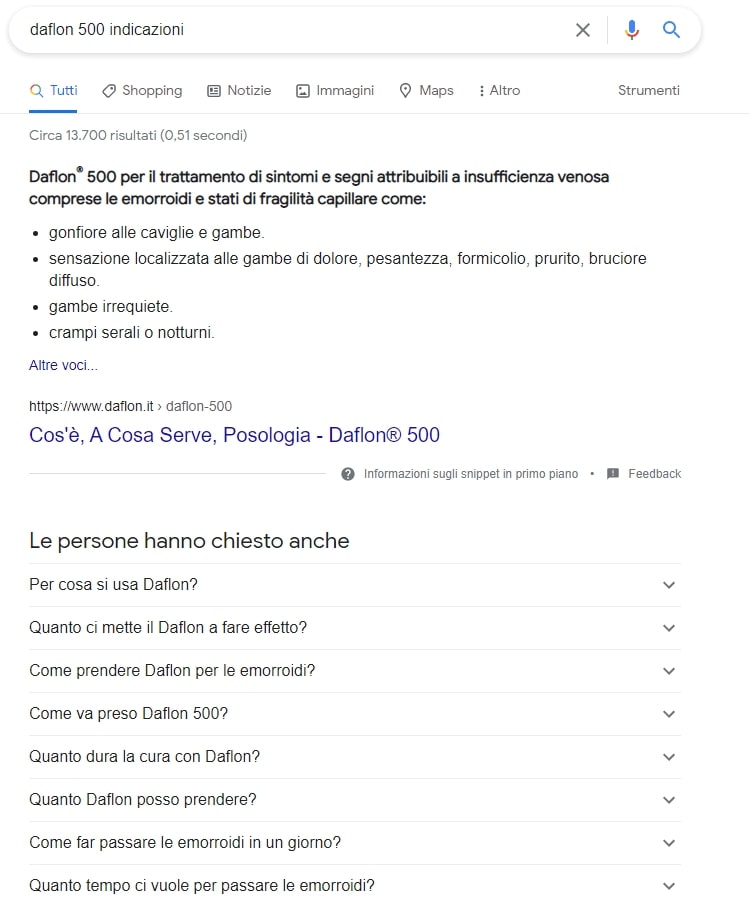Viewport: 749px width, 907px height.
Task: Clear the search box with the X icon
Action: click(583, 30)
